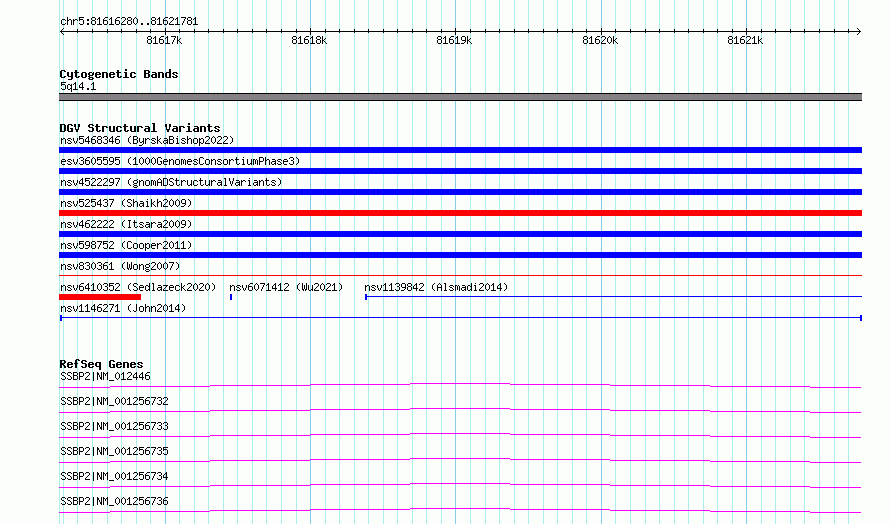Click the nsv462222 (Itsara2009) label
This screenshot has width=890, height=524.
pyautogui.click(x=126, y=224)
